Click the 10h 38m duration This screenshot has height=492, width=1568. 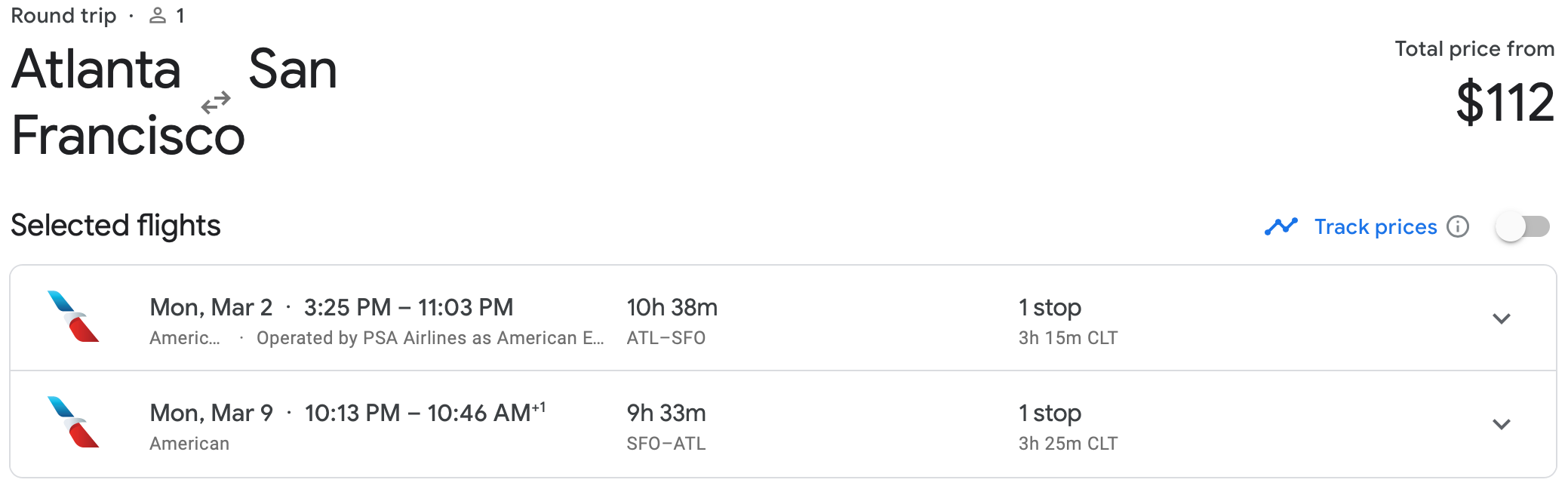[x=672, y=308]
